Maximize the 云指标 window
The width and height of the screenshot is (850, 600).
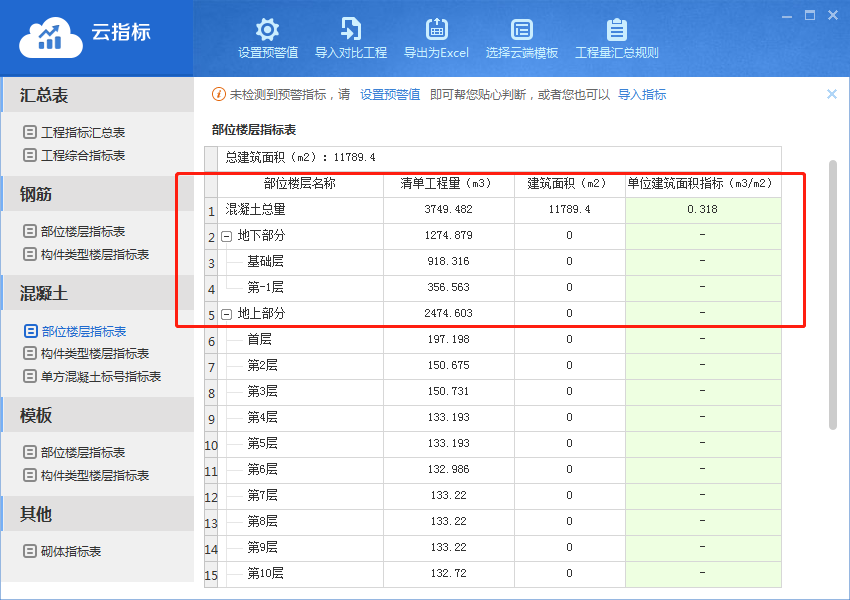pos(810,16)
